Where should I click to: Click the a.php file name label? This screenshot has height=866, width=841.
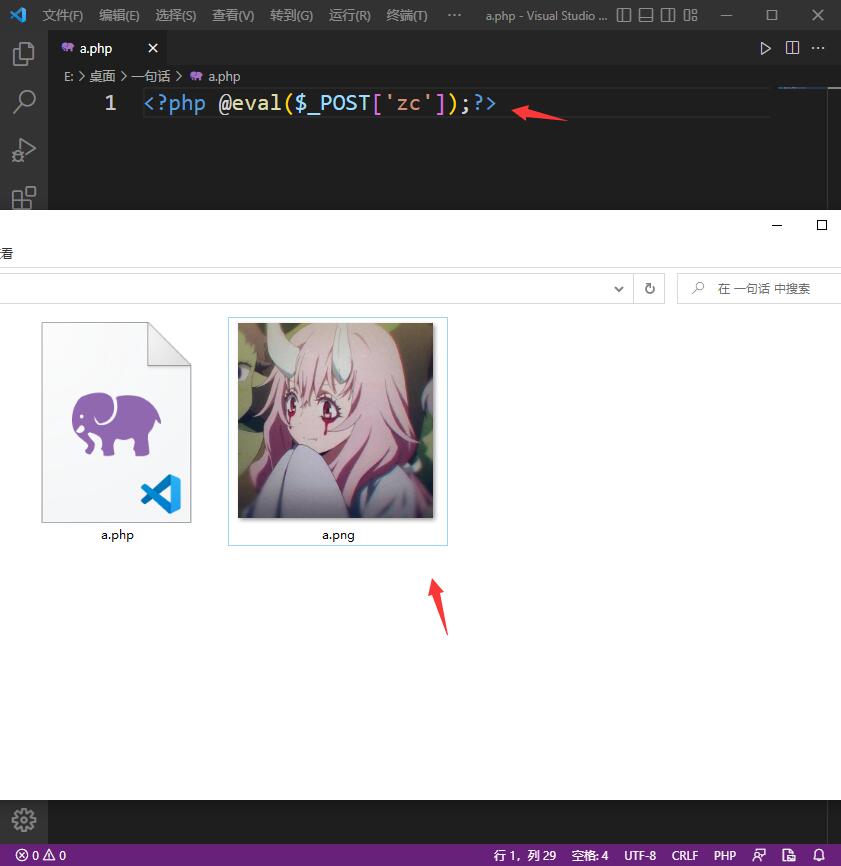(x=117, y=535)
